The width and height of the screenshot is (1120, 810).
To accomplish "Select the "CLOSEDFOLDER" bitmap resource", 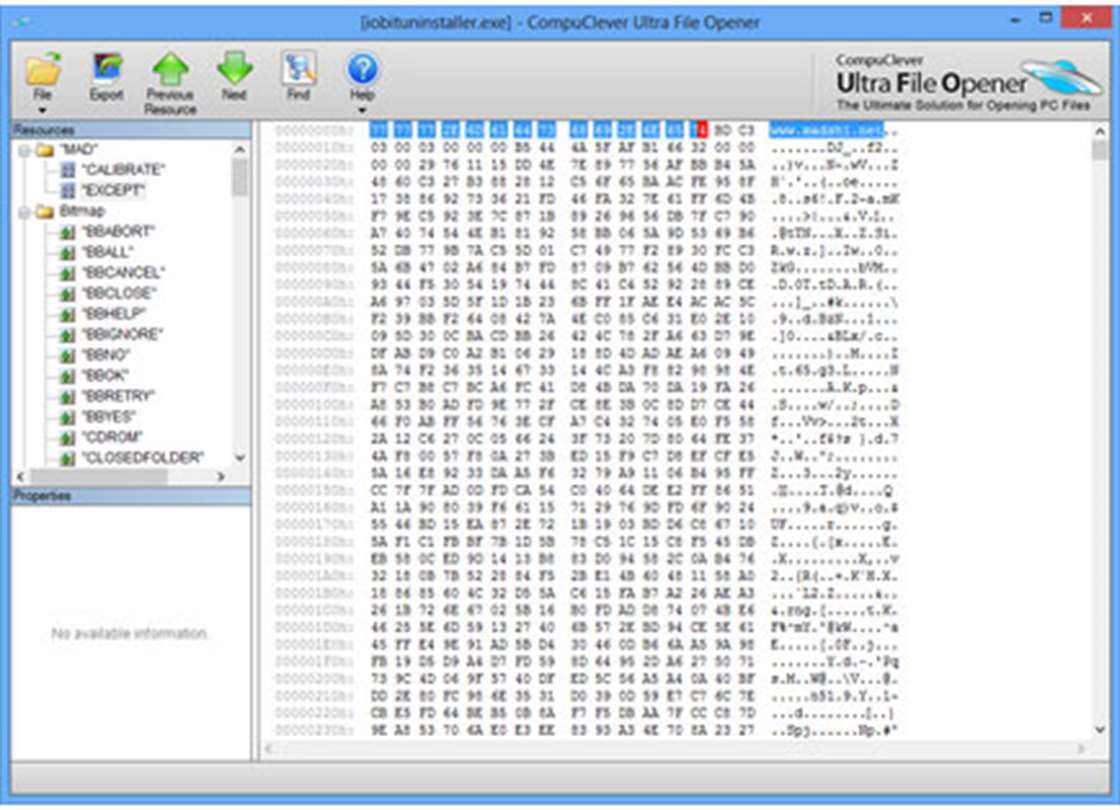I will click(x=144, y=458).
